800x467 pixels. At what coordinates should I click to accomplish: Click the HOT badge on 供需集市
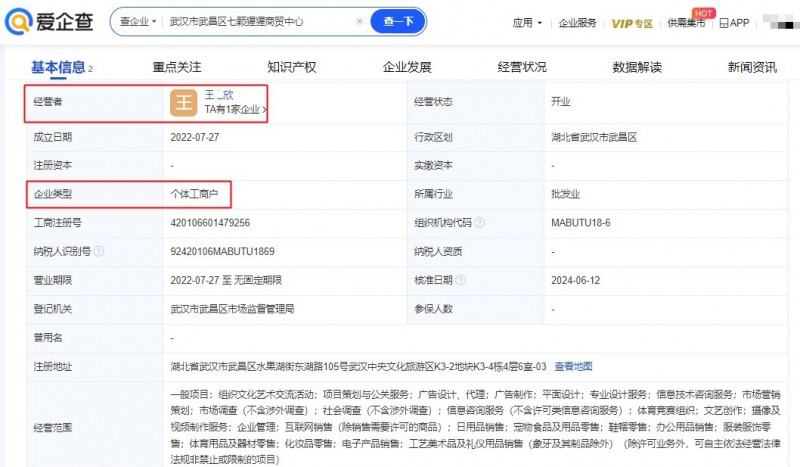coord(703,12)
